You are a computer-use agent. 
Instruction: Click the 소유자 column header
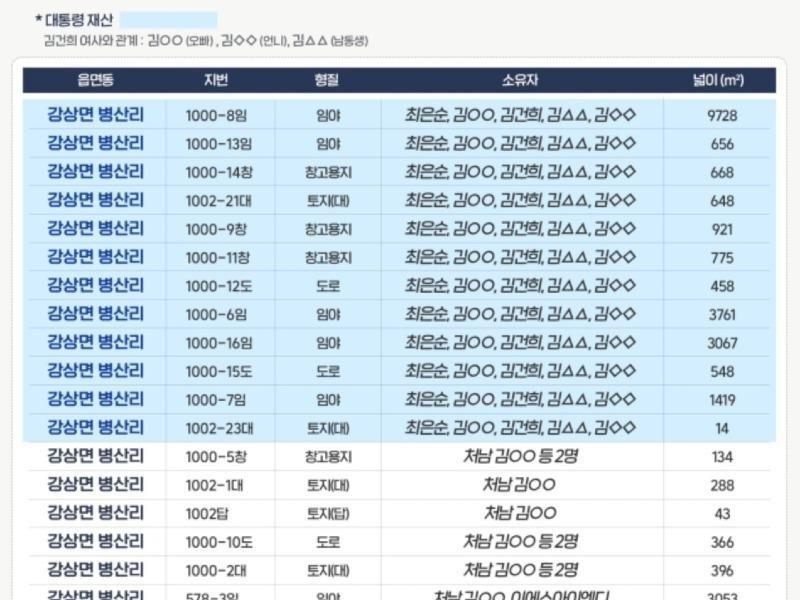[x=520, y=80]
